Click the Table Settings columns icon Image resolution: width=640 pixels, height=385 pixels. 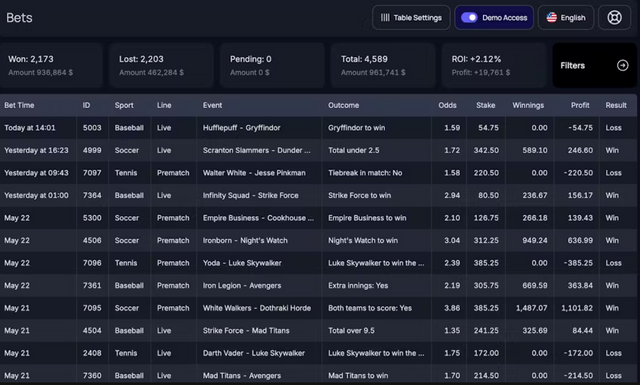[x=385, y=18]
